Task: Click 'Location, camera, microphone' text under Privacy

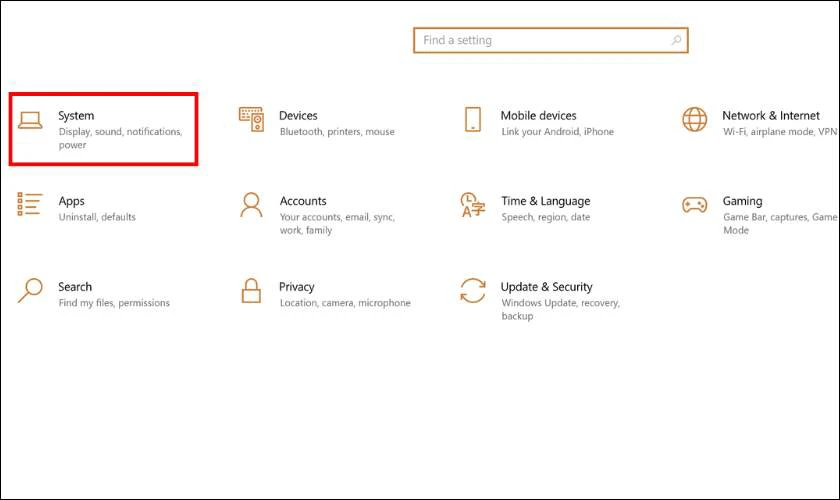Action: (345, 303)
